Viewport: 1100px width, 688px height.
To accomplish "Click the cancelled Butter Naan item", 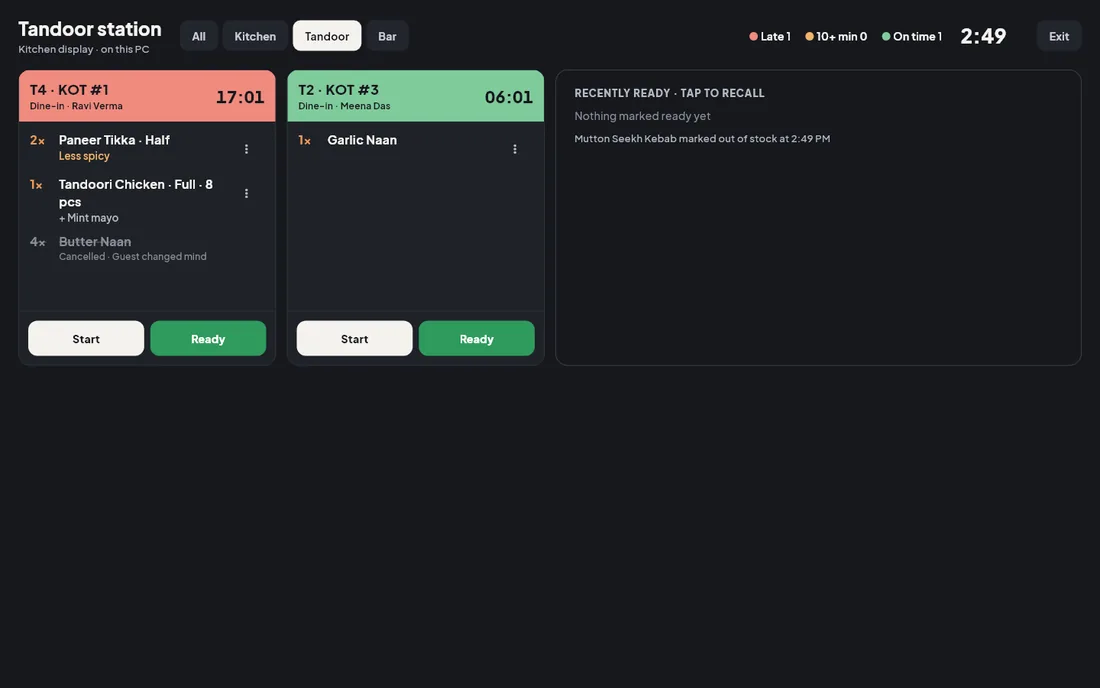I will pyautogui.click(x=95, y=242).
